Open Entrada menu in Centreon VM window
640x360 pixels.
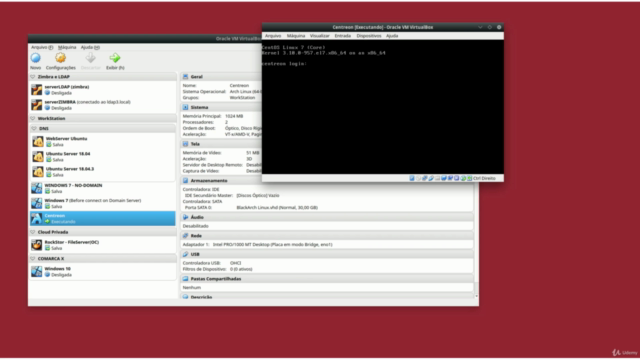point(343,36)
